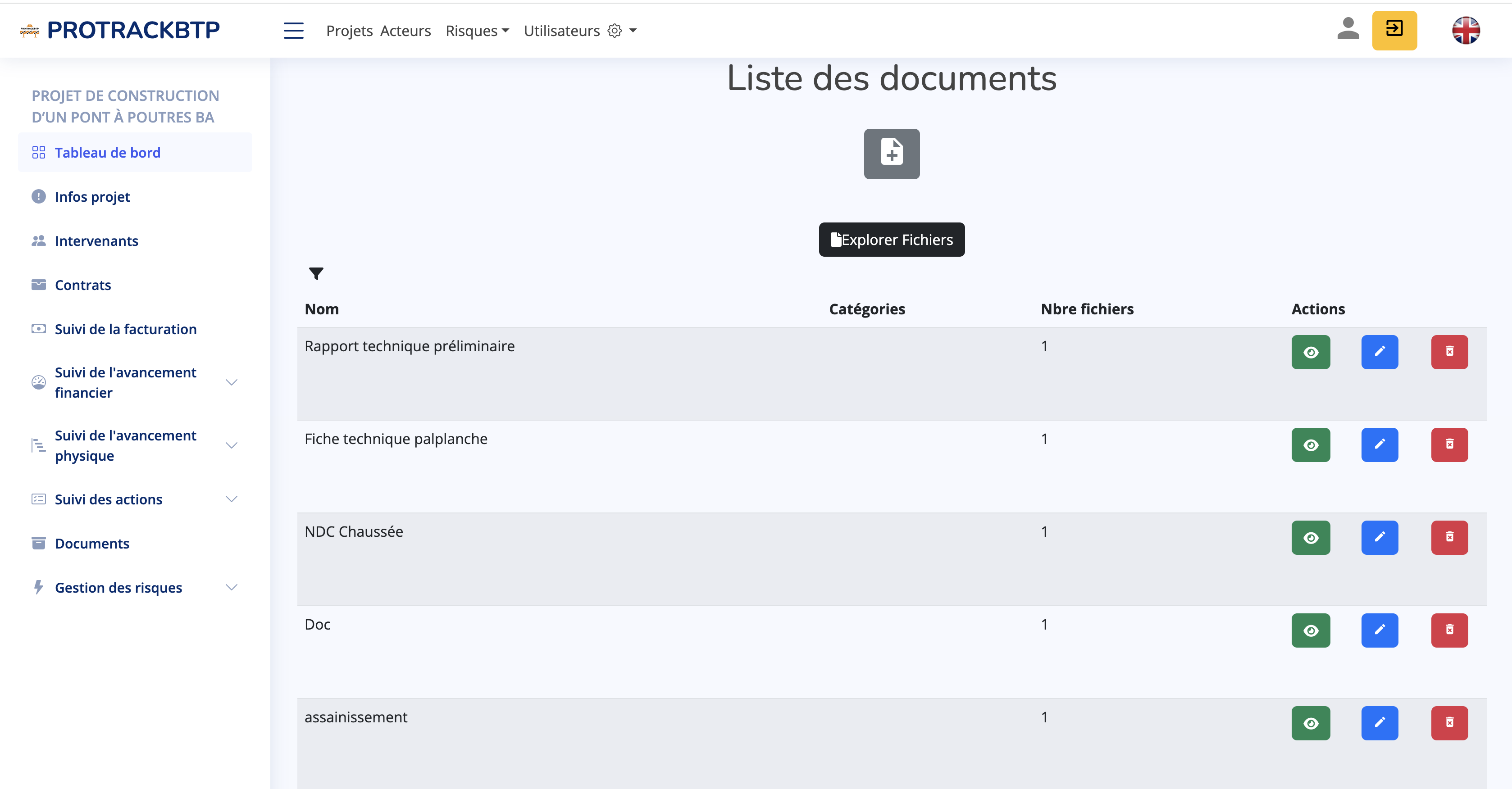Open the Risques dropdown menu
The height and width of the screenshot is (789, 1512).
[x=477, y=31]
